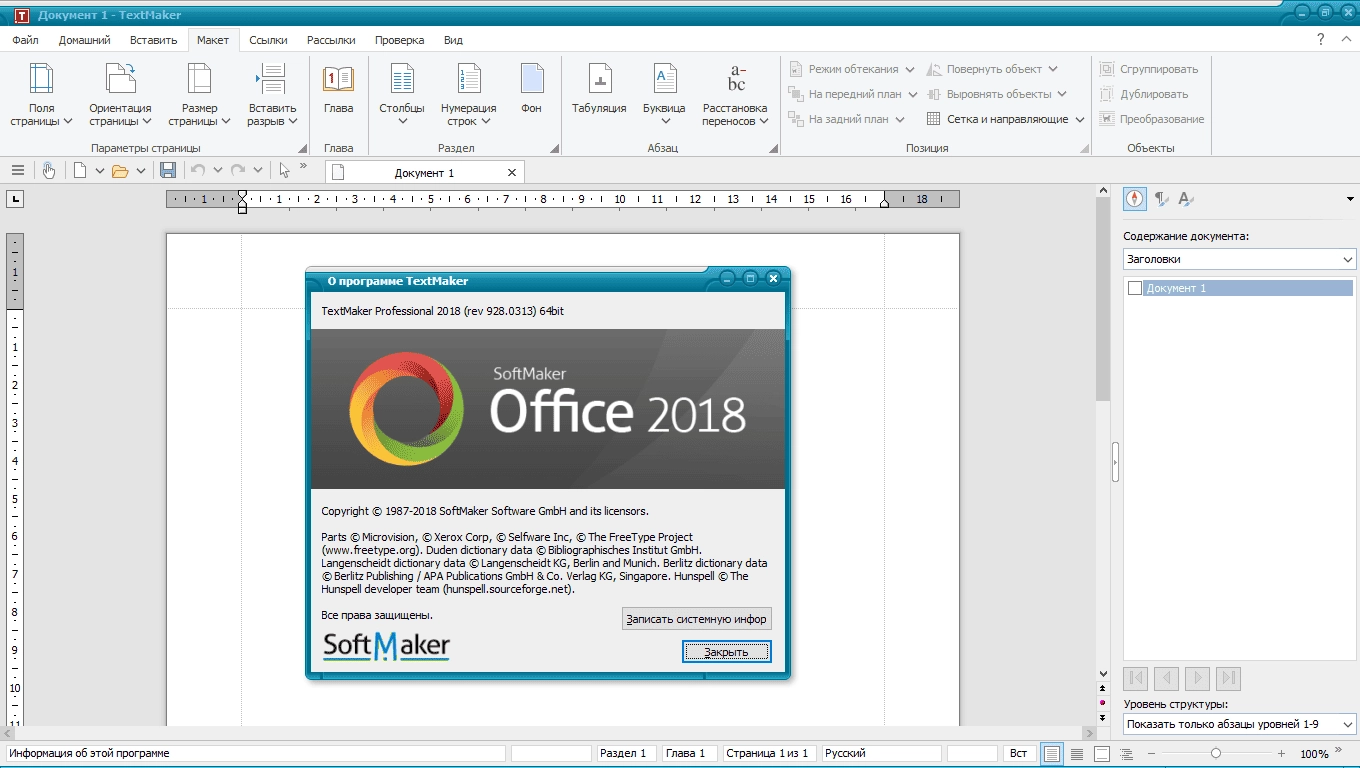Viewport: 1360px width, 768px height.
Task: Click the Буквица drop cap icon
Action: [x=664, y=79]
